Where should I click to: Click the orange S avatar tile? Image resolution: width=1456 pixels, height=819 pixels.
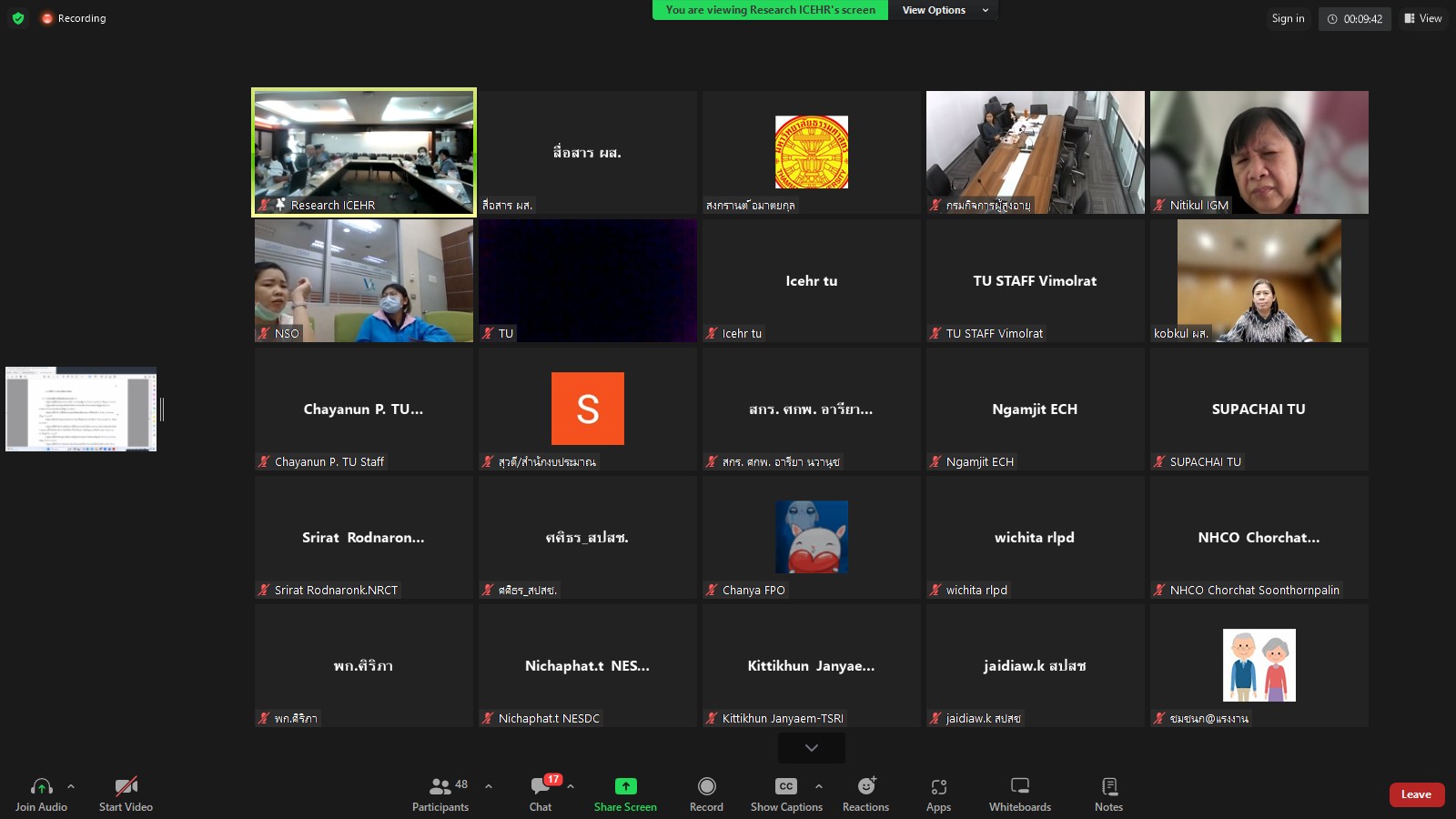[588, 409]
